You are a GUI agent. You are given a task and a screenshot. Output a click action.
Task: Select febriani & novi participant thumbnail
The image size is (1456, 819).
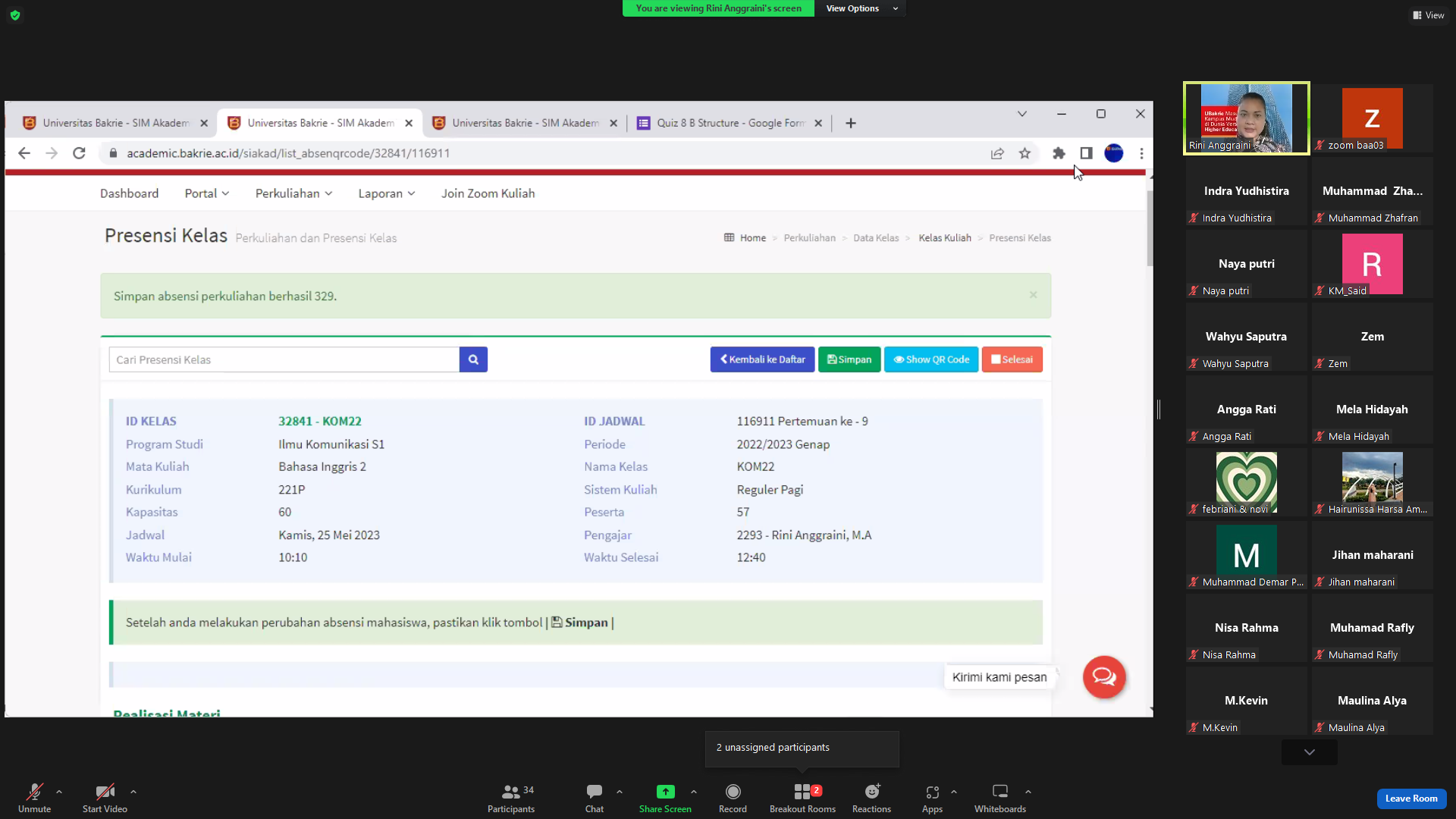[1247, 482]
